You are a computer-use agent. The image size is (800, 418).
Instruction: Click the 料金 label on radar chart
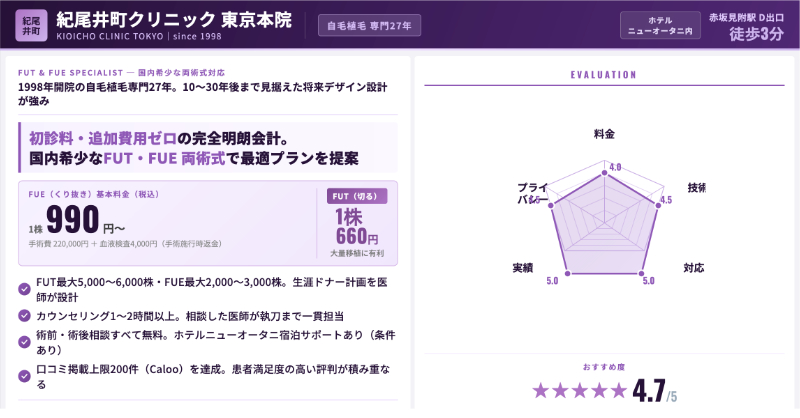(x=604, y=133)
